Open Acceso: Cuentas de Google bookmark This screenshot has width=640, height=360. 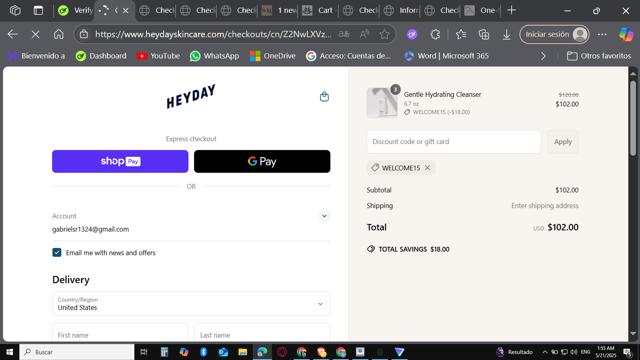coord(349,56)
